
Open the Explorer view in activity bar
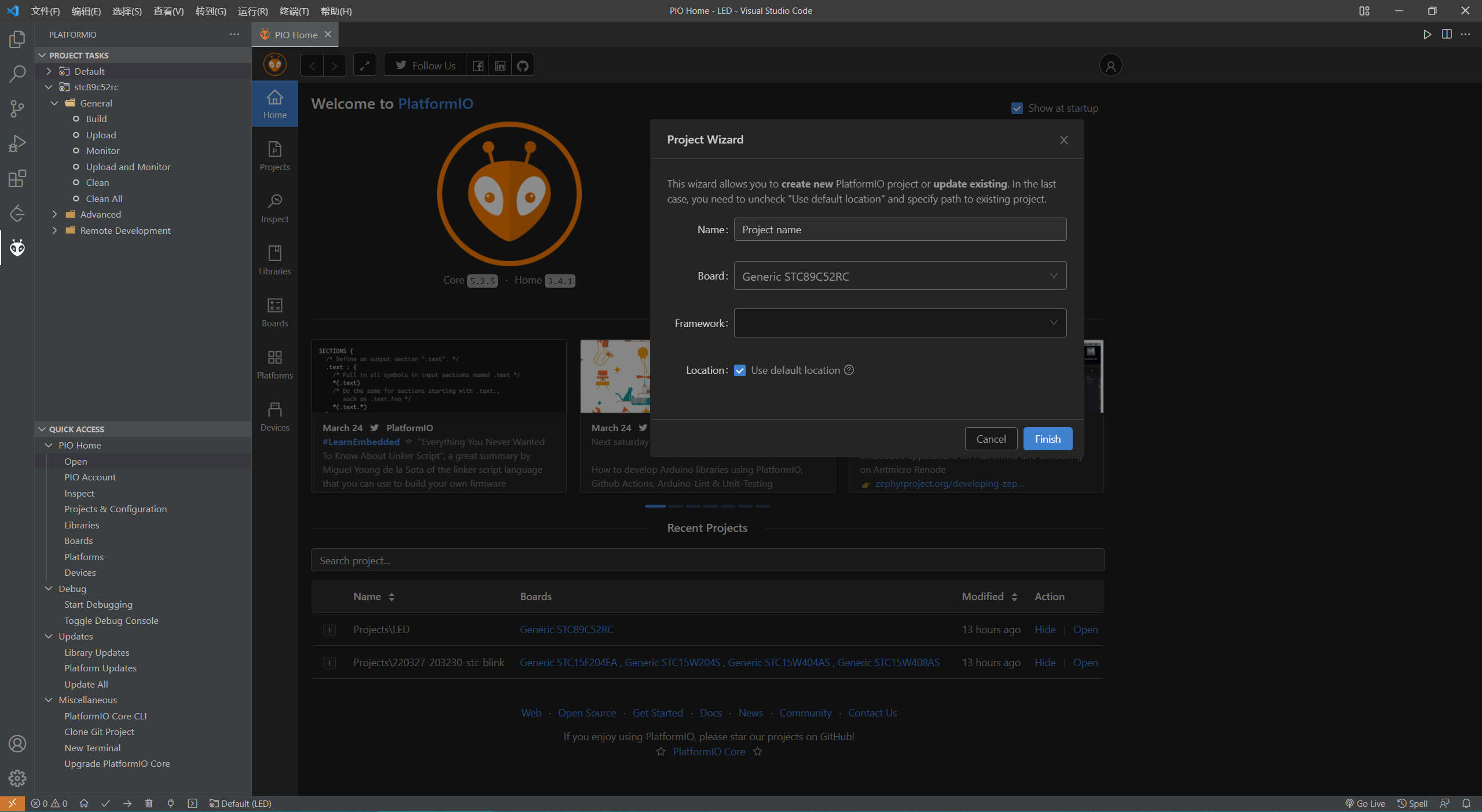point(17,39)
